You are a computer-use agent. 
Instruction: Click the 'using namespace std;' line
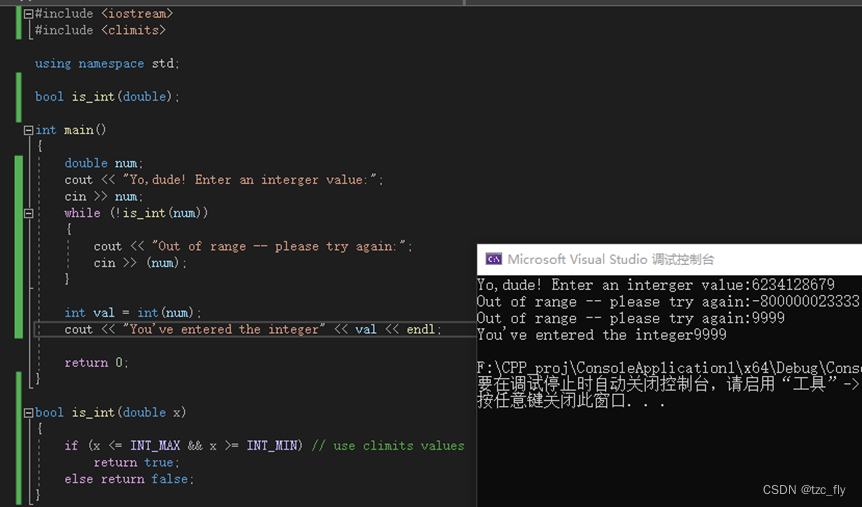click(x=107, y=64)
